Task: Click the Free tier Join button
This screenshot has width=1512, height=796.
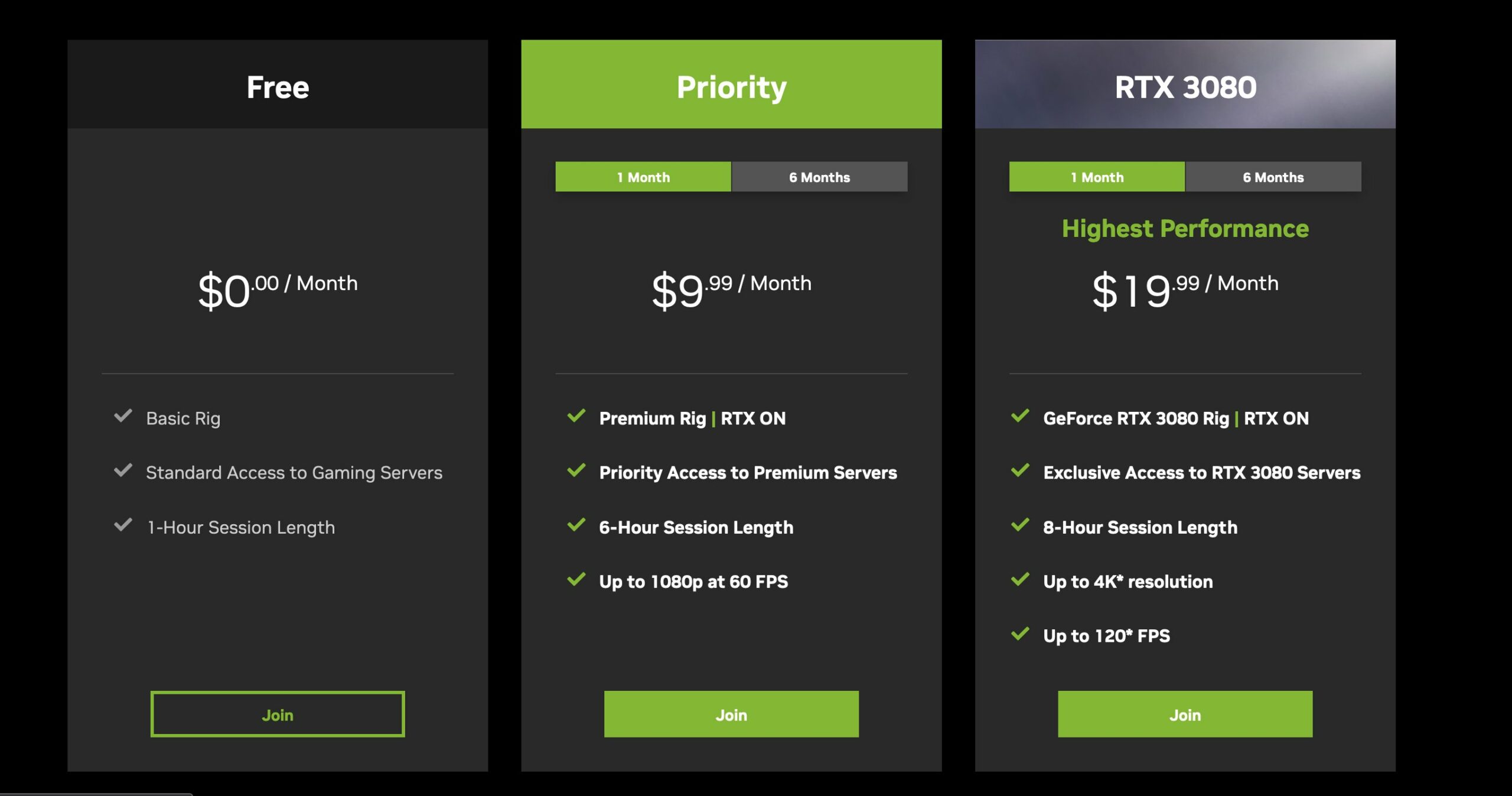Action: coord(277,713)
